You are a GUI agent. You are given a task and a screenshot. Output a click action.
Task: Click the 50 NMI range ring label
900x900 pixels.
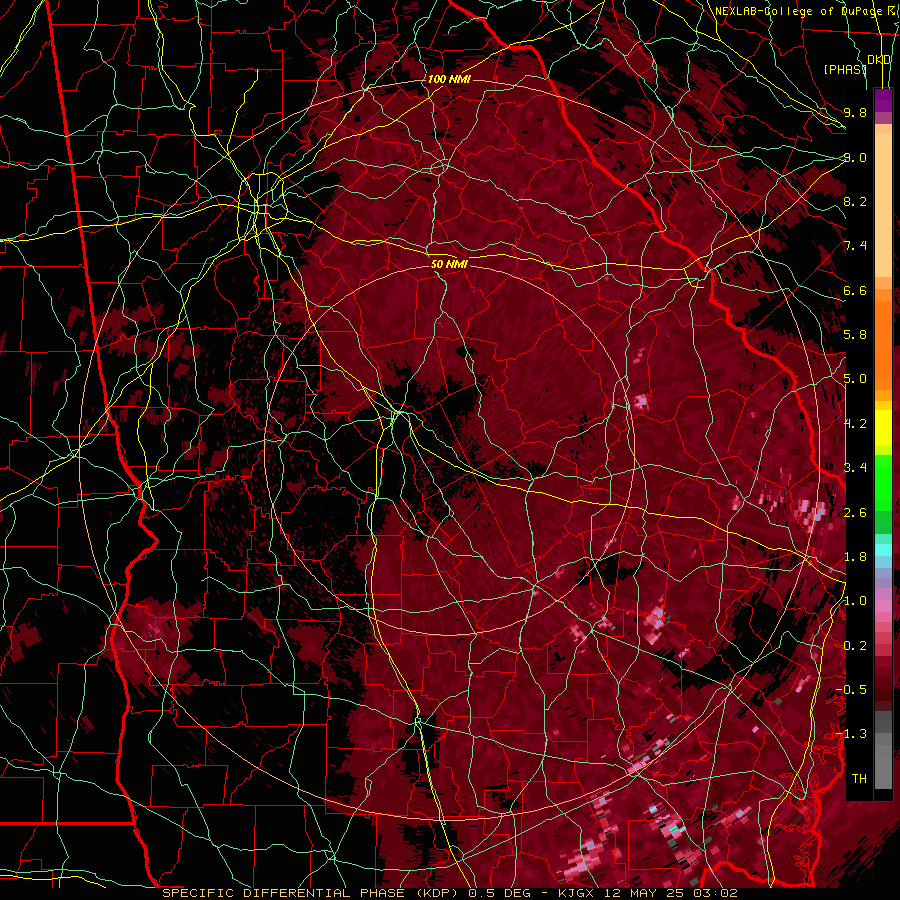pyautogui.click(x=449, y=264)
